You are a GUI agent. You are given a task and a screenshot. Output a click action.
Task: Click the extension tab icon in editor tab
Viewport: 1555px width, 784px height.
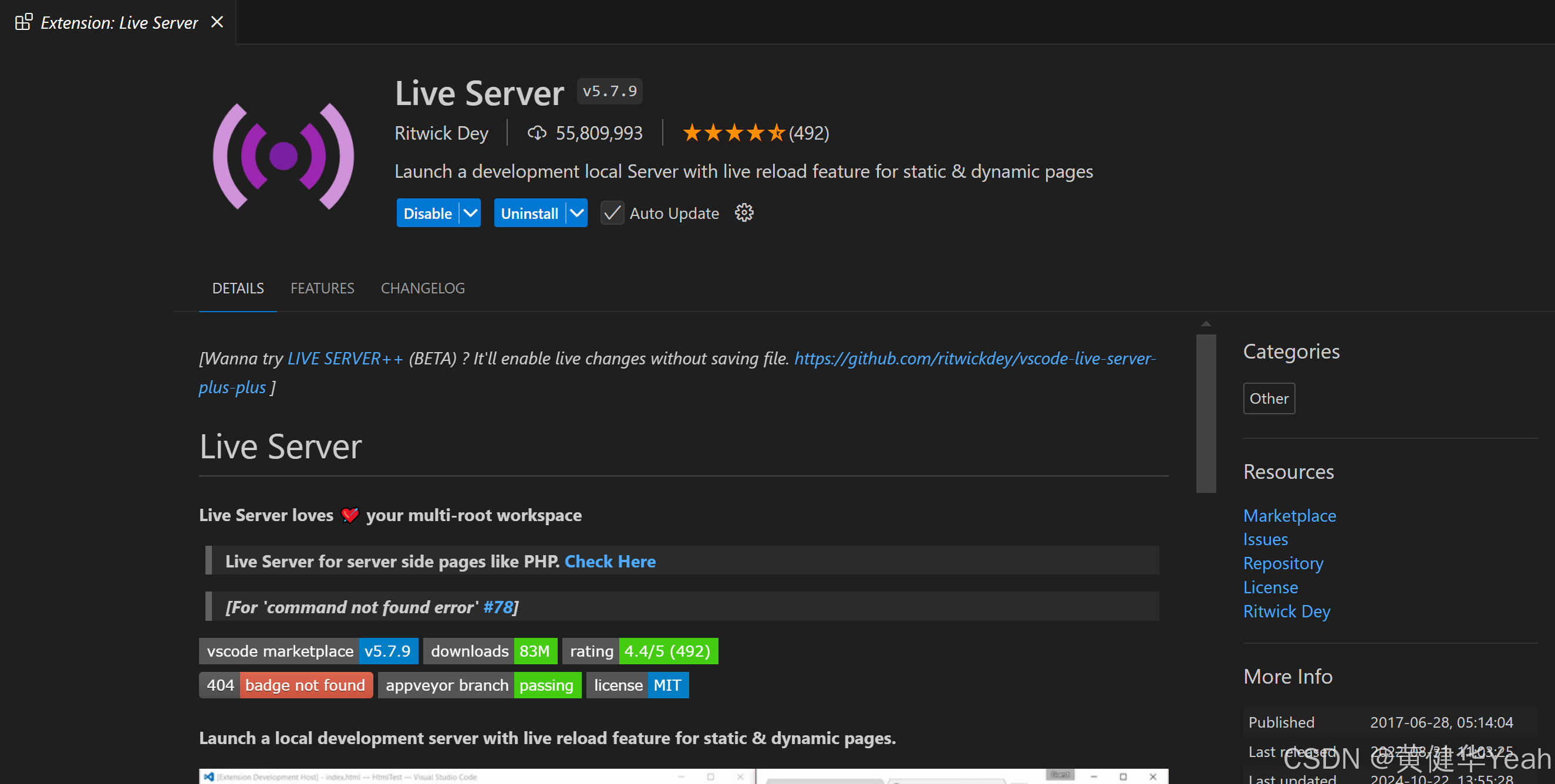(23, 22)
